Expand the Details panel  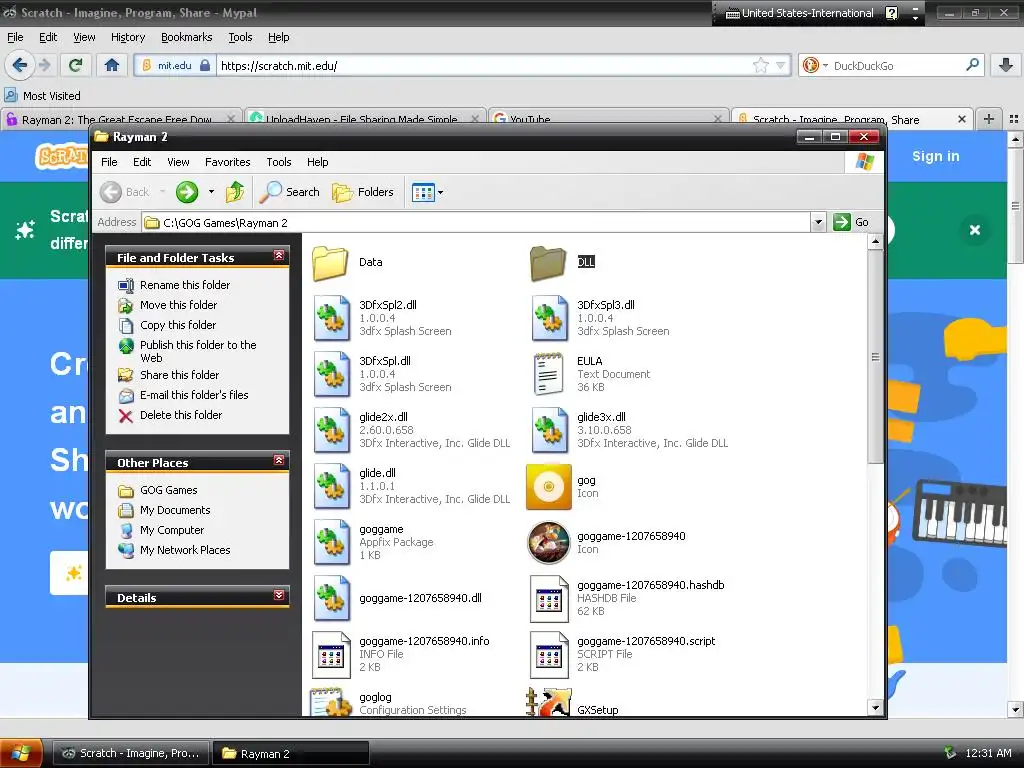(279, 595)
